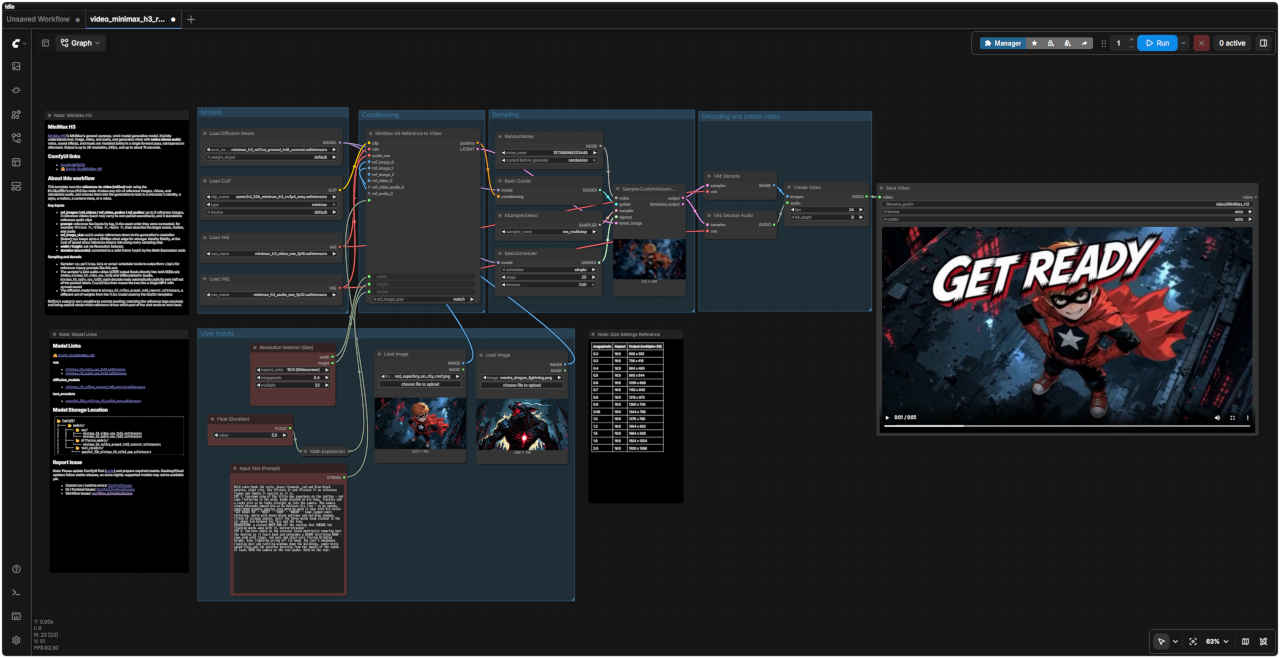The width and height of the screenshot is (1280, 658).
Task: Click the unload models icon
Action: pyautogui.click(x=1050, y=43)
